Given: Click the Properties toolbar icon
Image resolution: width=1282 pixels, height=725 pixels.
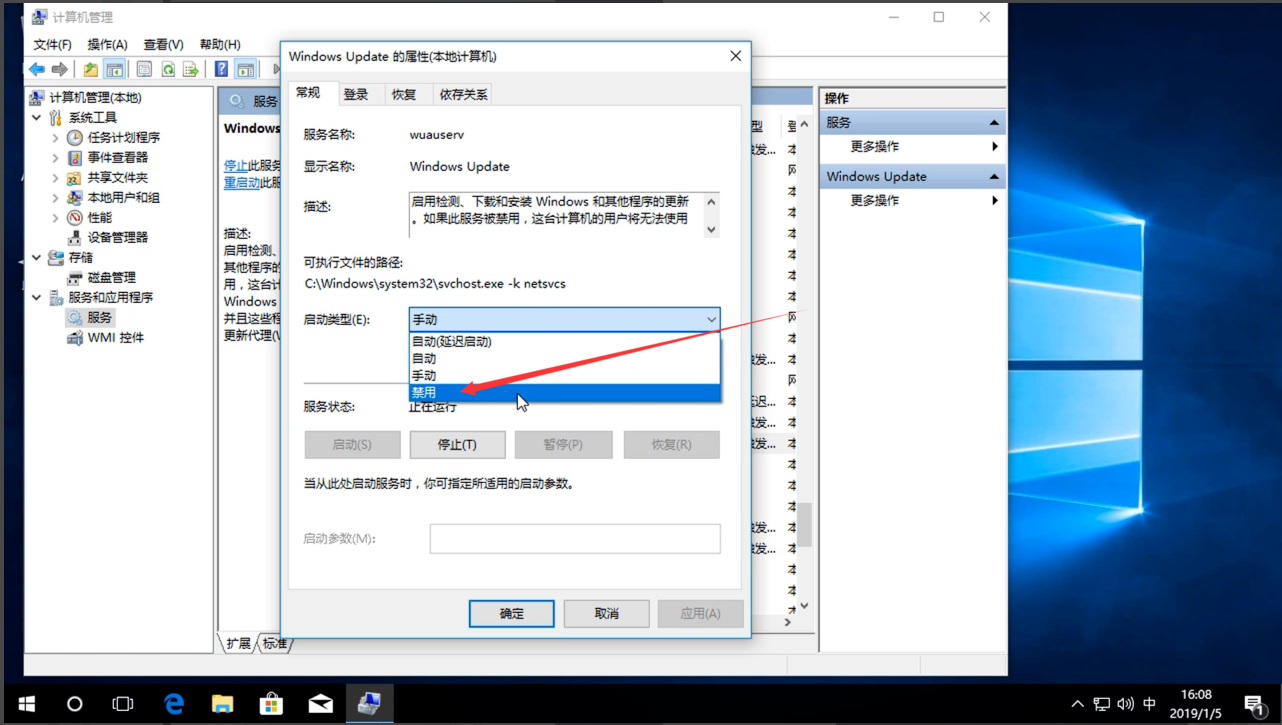Looking at the screenshot, I should pos(142,68).
